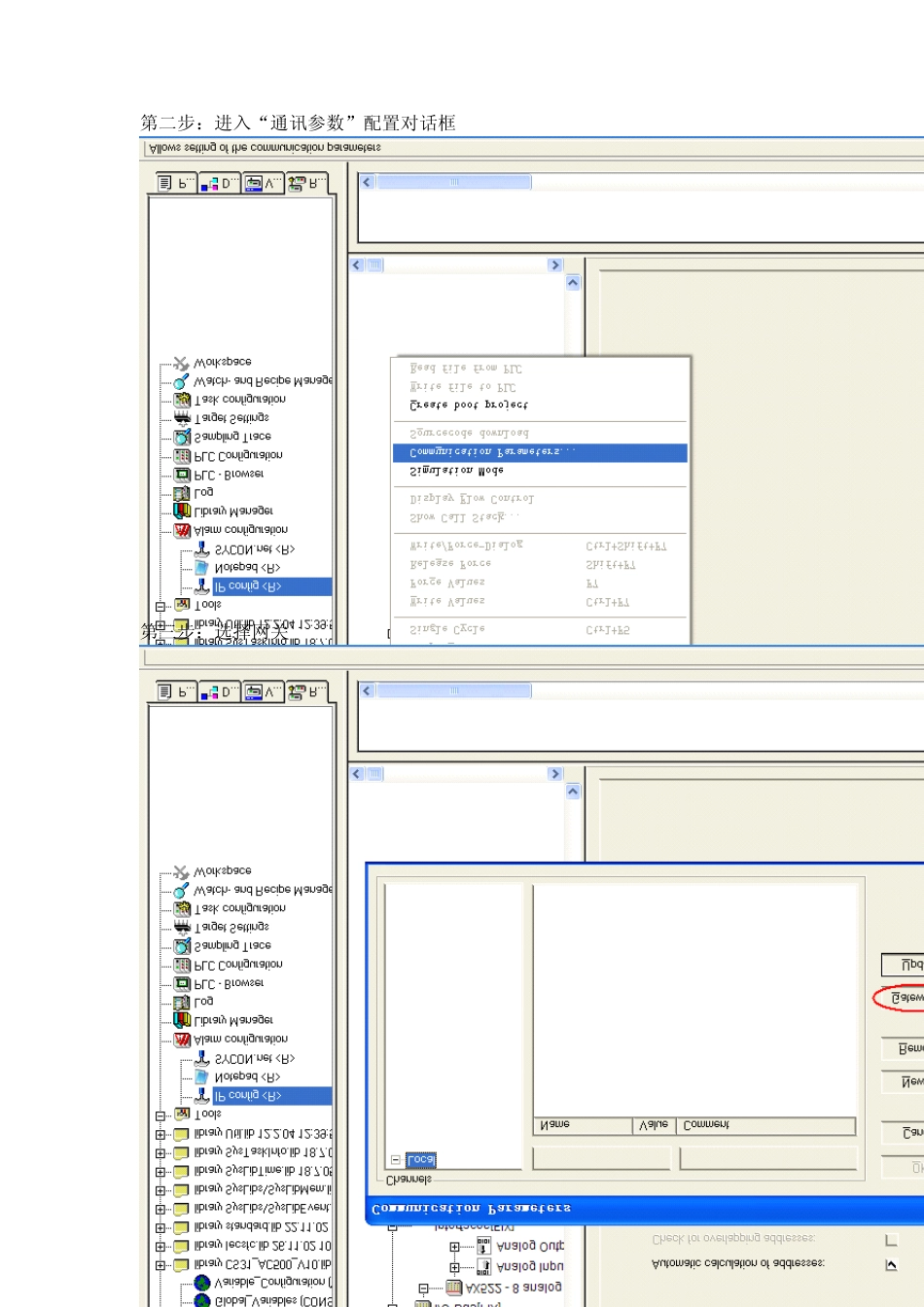
Task: Click the horizontal scrollbar thumb atop the upper screenshot
Action: pos(453,182)
